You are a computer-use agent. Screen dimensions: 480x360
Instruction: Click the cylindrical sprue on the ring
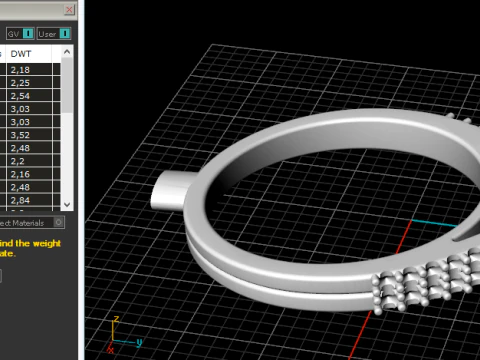pyautogui.click(x=172, y=190)
